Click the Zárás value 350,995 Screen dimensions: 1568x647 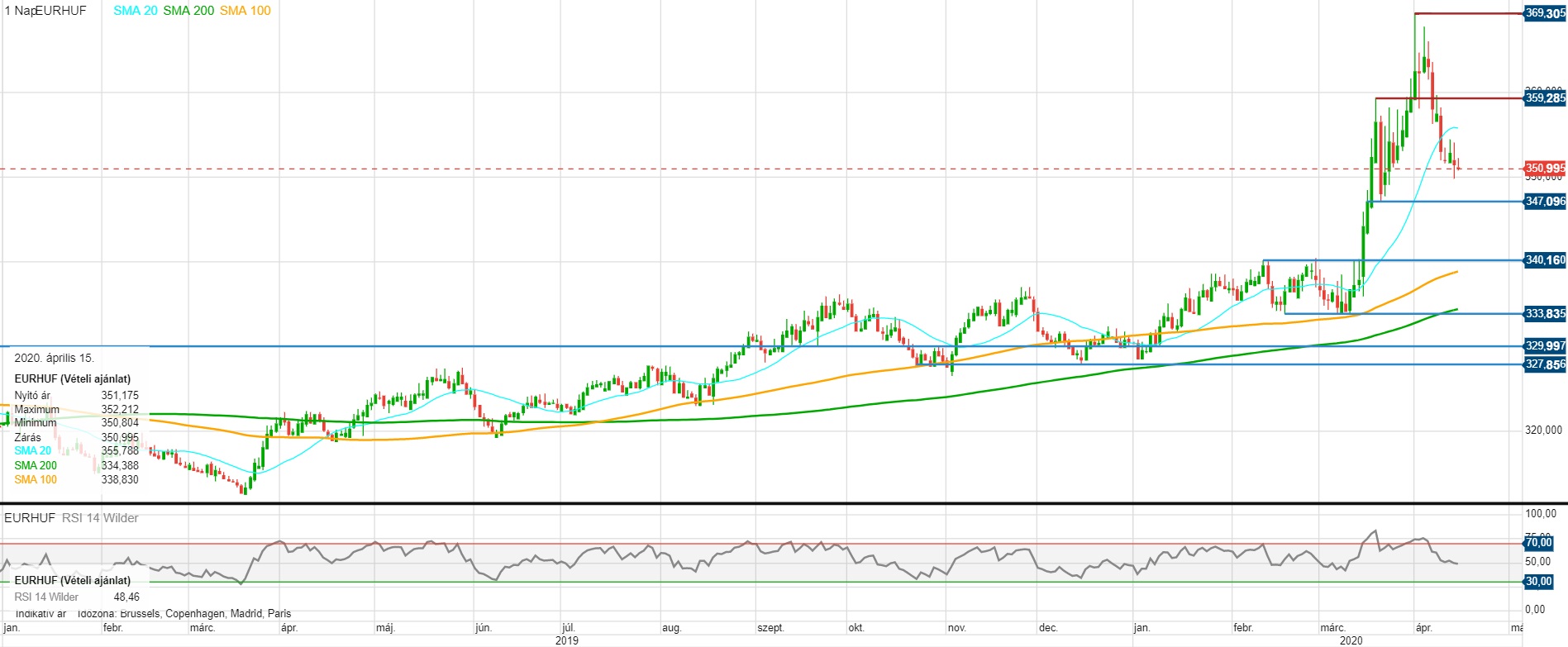coord(120,438)
